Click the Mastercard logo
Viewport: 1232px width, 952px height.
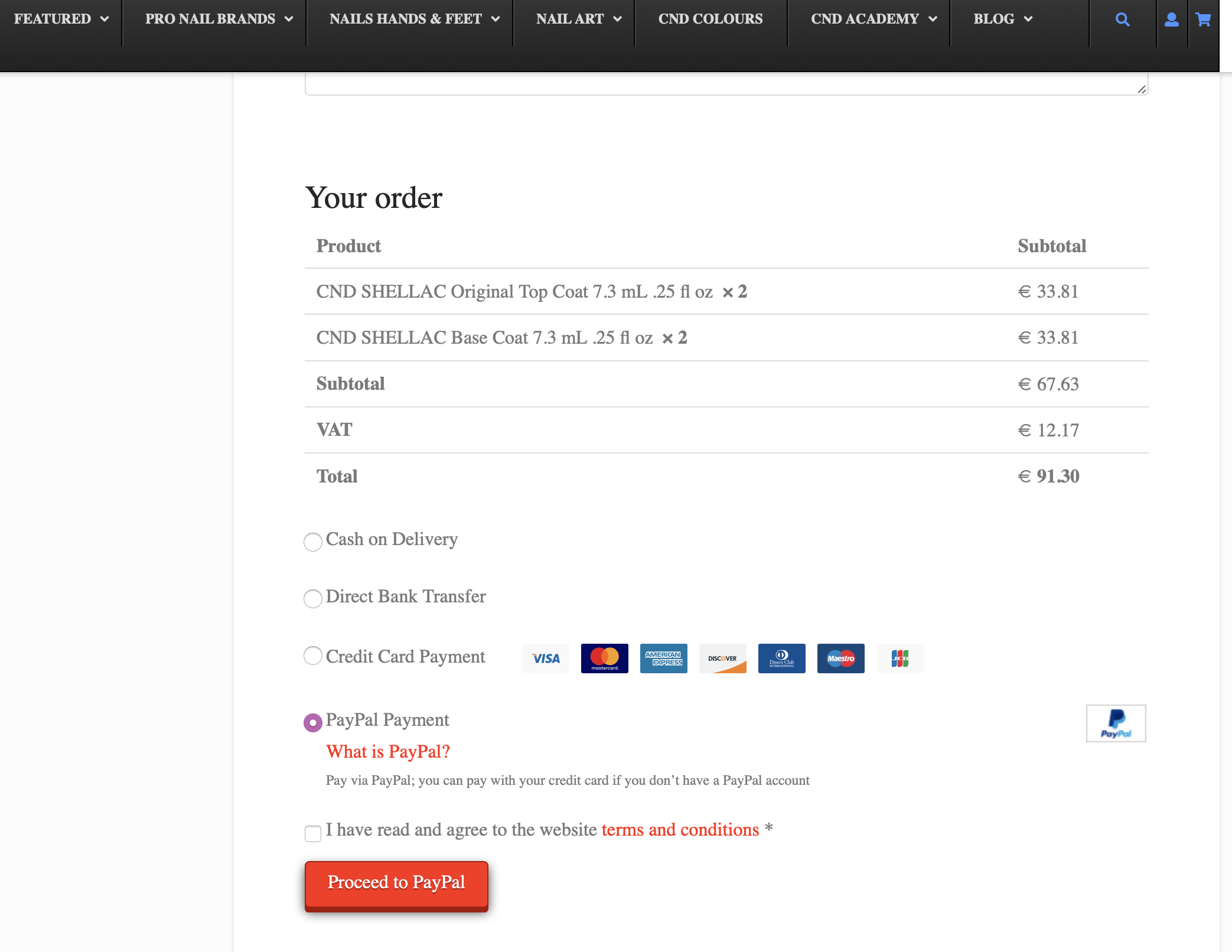click(605, 658)
